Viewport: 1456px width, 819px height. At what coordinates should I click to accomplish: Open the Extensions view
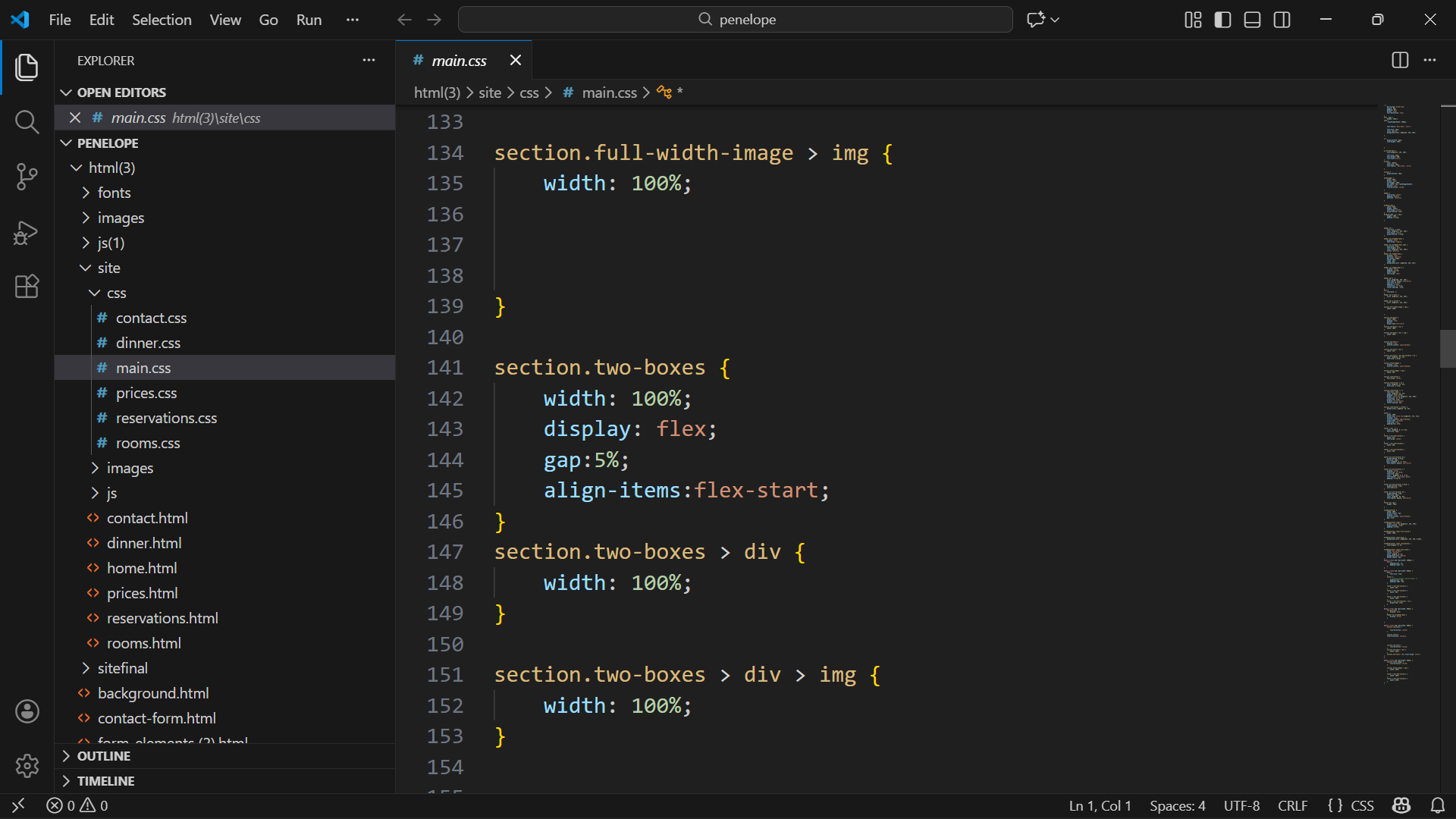tap(27, 287)
